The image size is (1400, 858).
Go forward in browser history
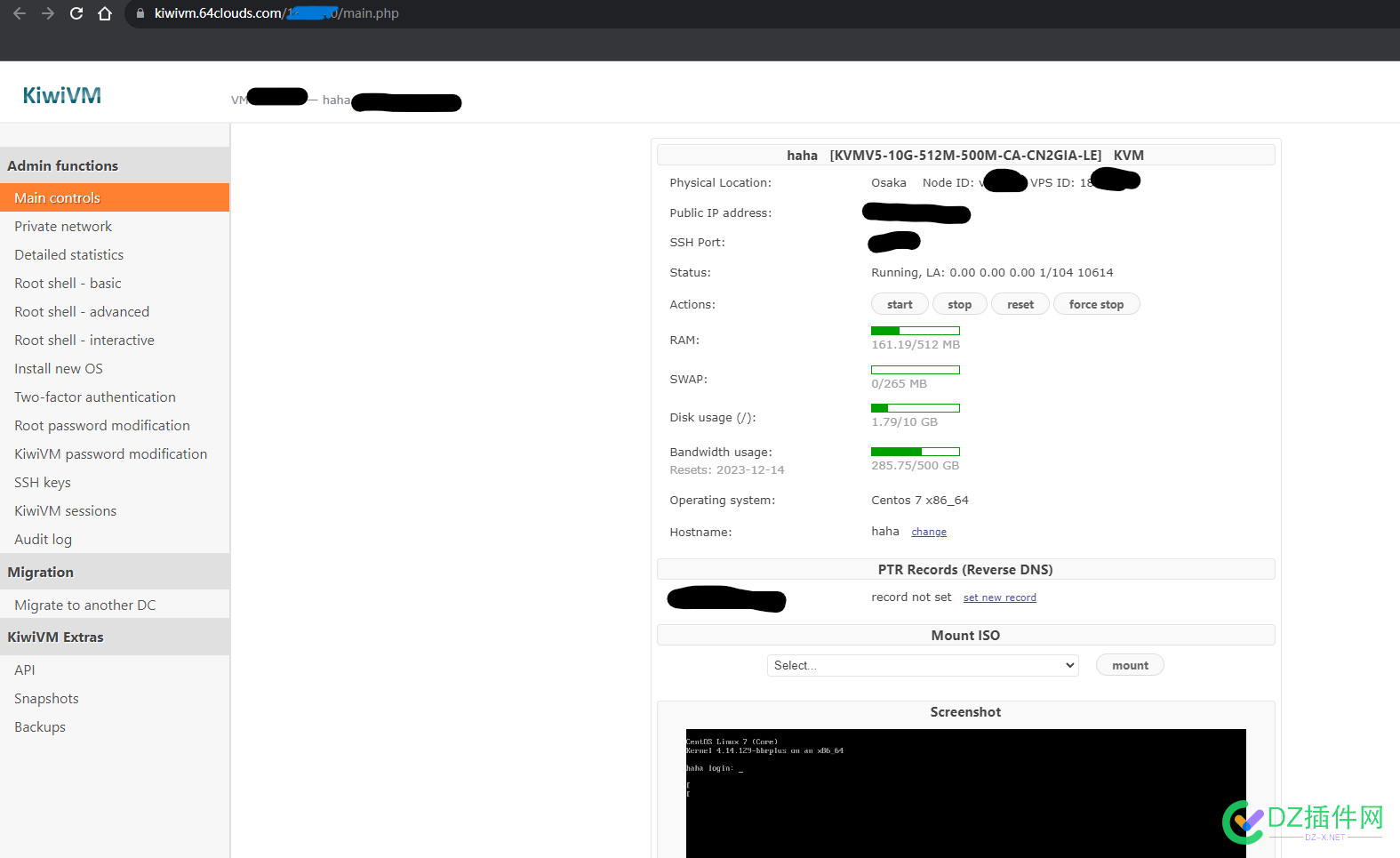pos(48,13)
